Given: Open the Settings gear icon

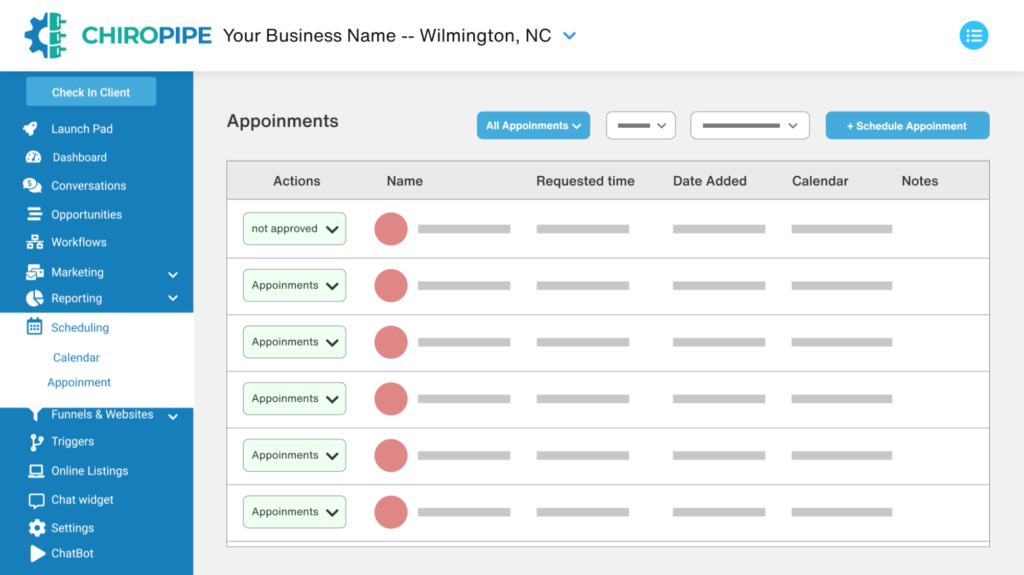Looking at the screenshot, I should tap(37, 528).
